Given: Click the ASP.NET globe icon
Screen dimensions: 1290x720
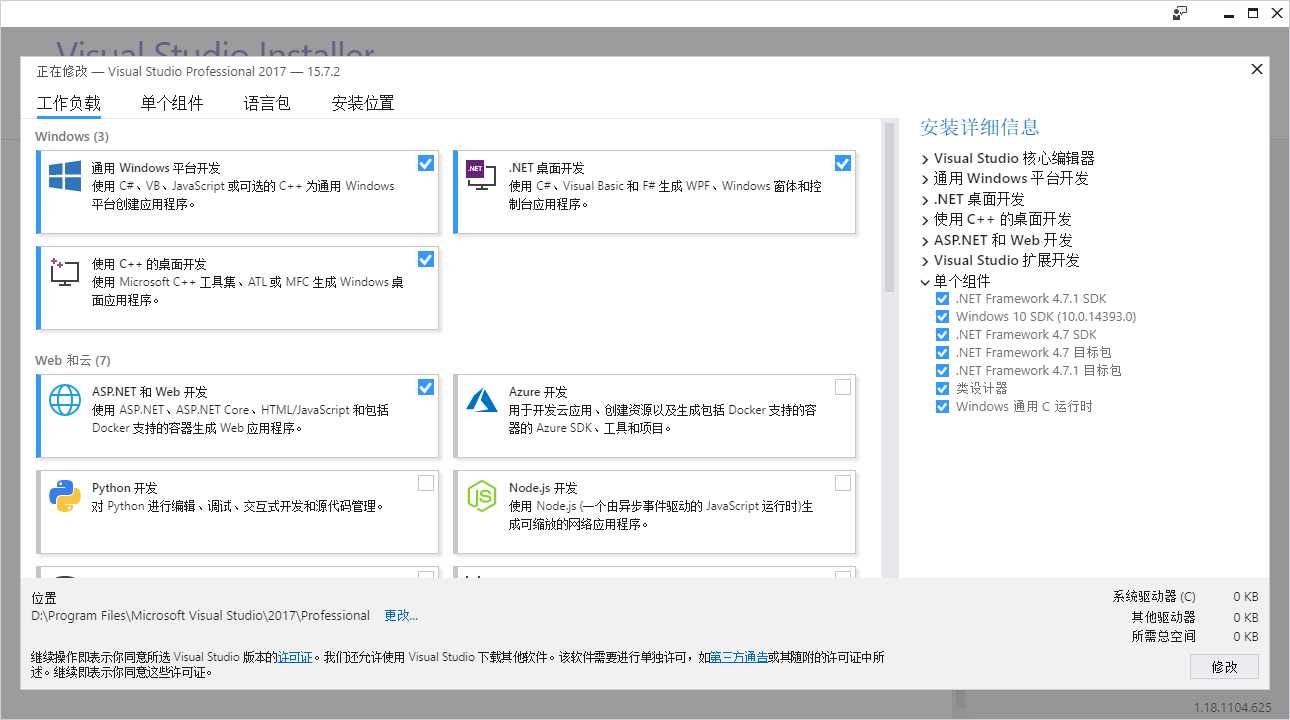Looking at the screenshot, I should 65,400.
